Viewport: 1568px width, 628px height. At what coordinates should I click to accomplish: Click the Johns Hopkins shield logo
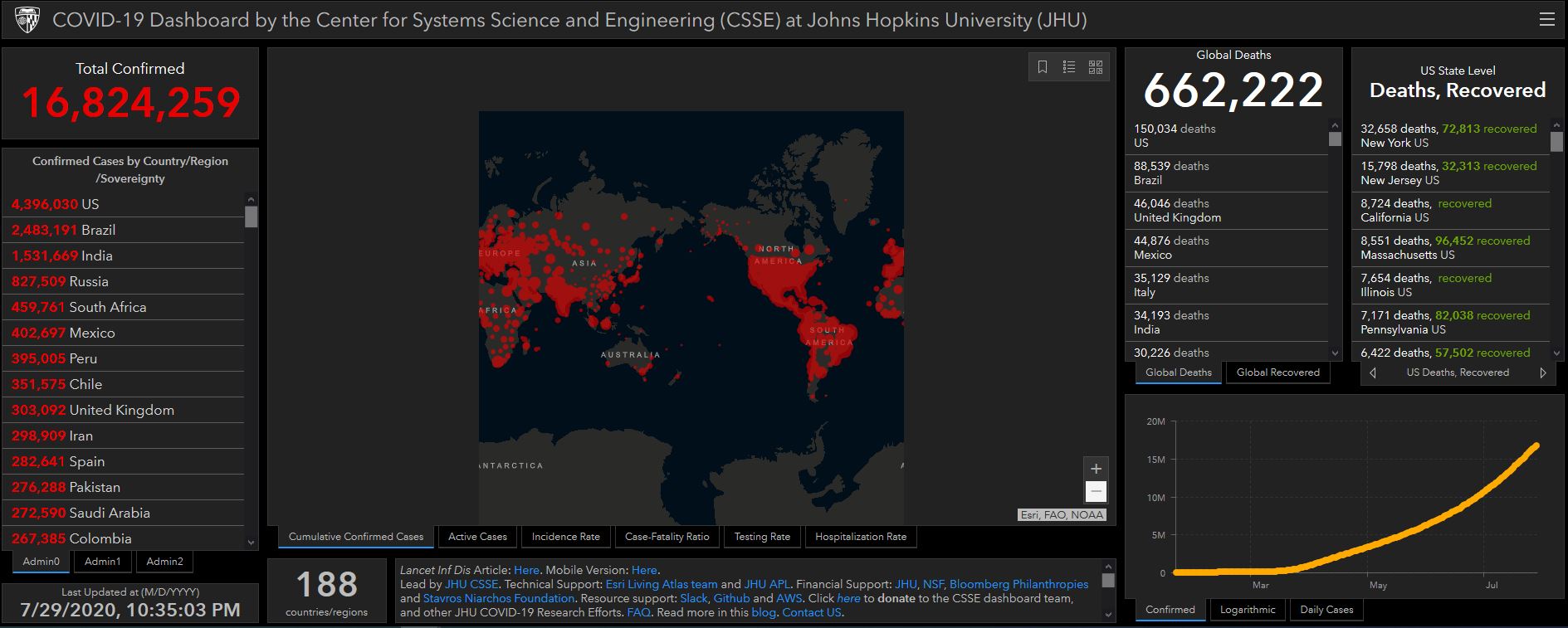point(27,20)
